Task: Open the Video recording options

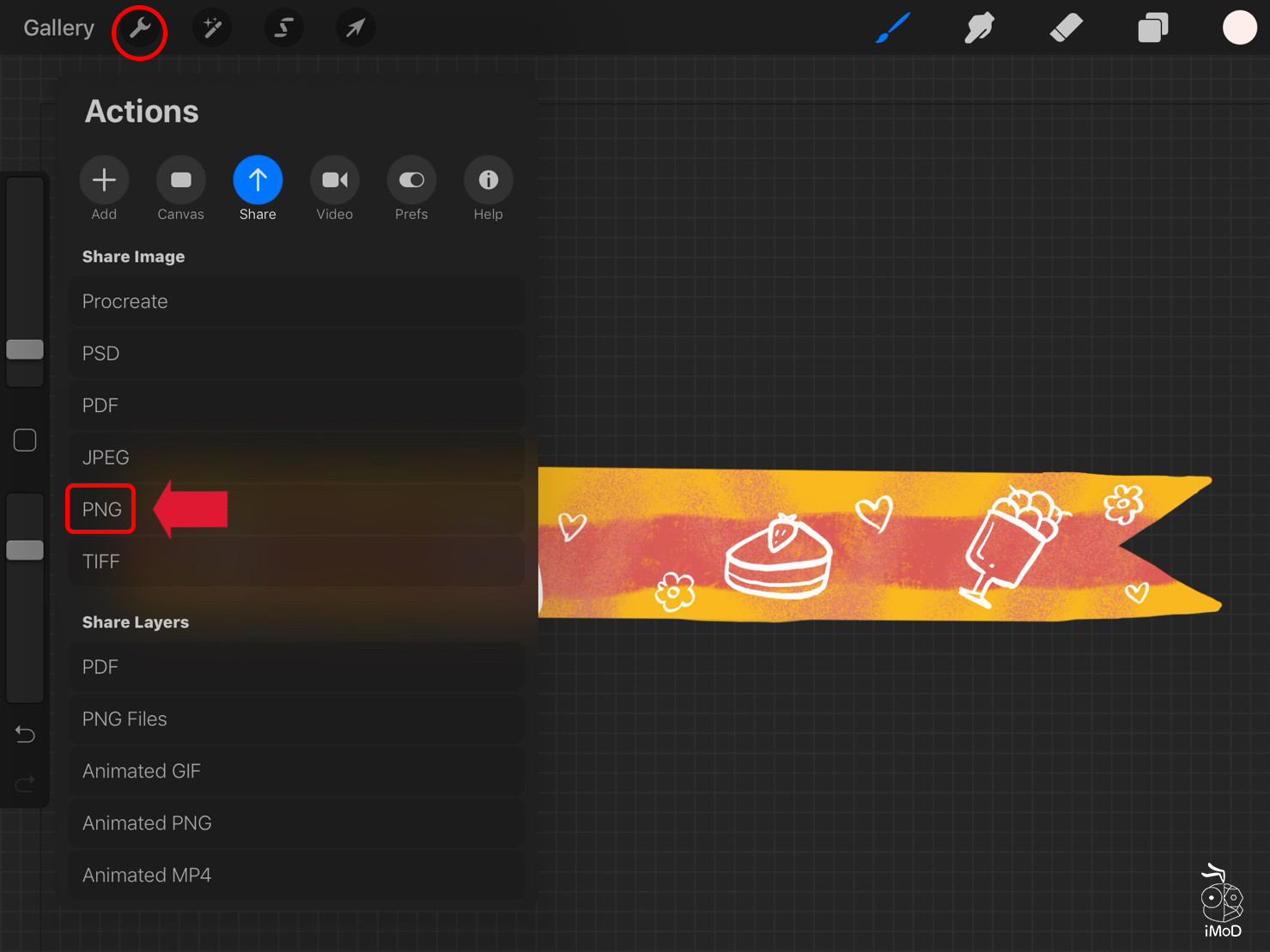Action: (x=334, y=180)
